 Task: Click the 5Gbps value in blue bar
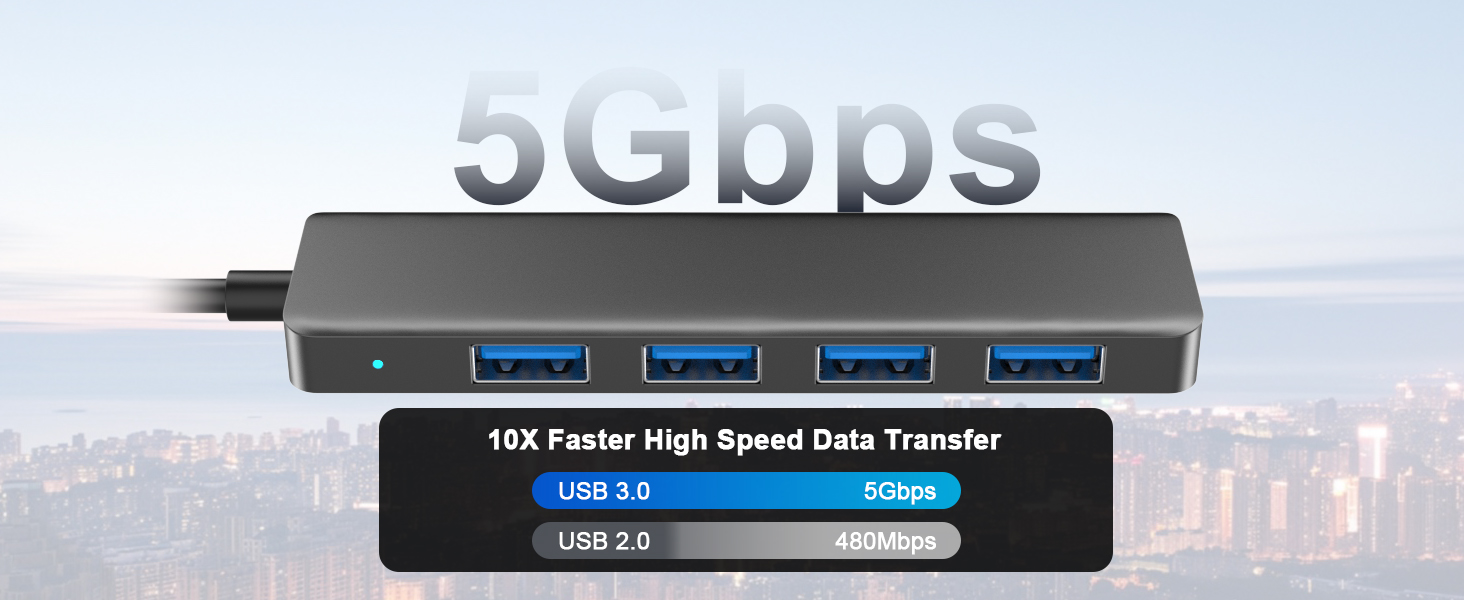900,491
